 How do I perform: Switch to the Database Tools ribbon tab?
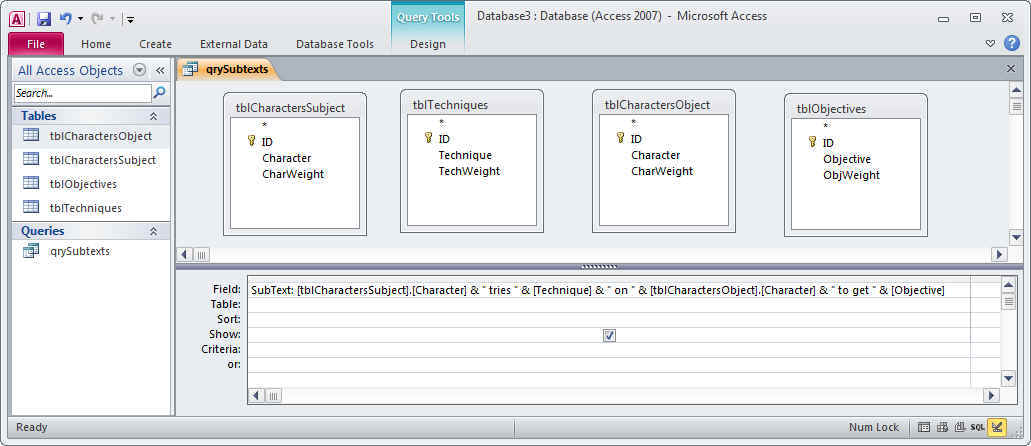[x=335, y=44]
